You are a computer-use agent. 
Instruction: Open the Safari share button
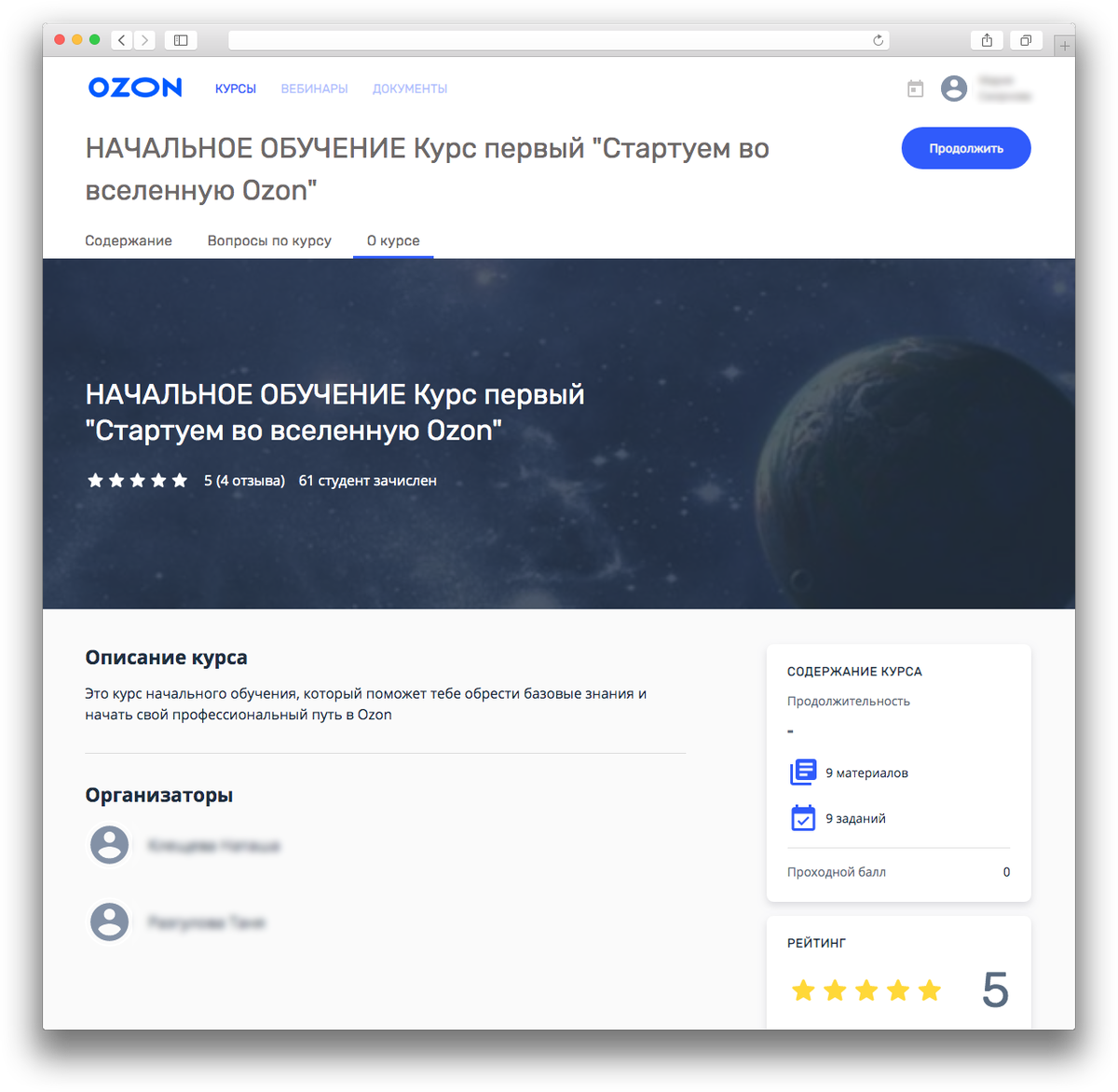pyautogui.click(x=987, y=40)
